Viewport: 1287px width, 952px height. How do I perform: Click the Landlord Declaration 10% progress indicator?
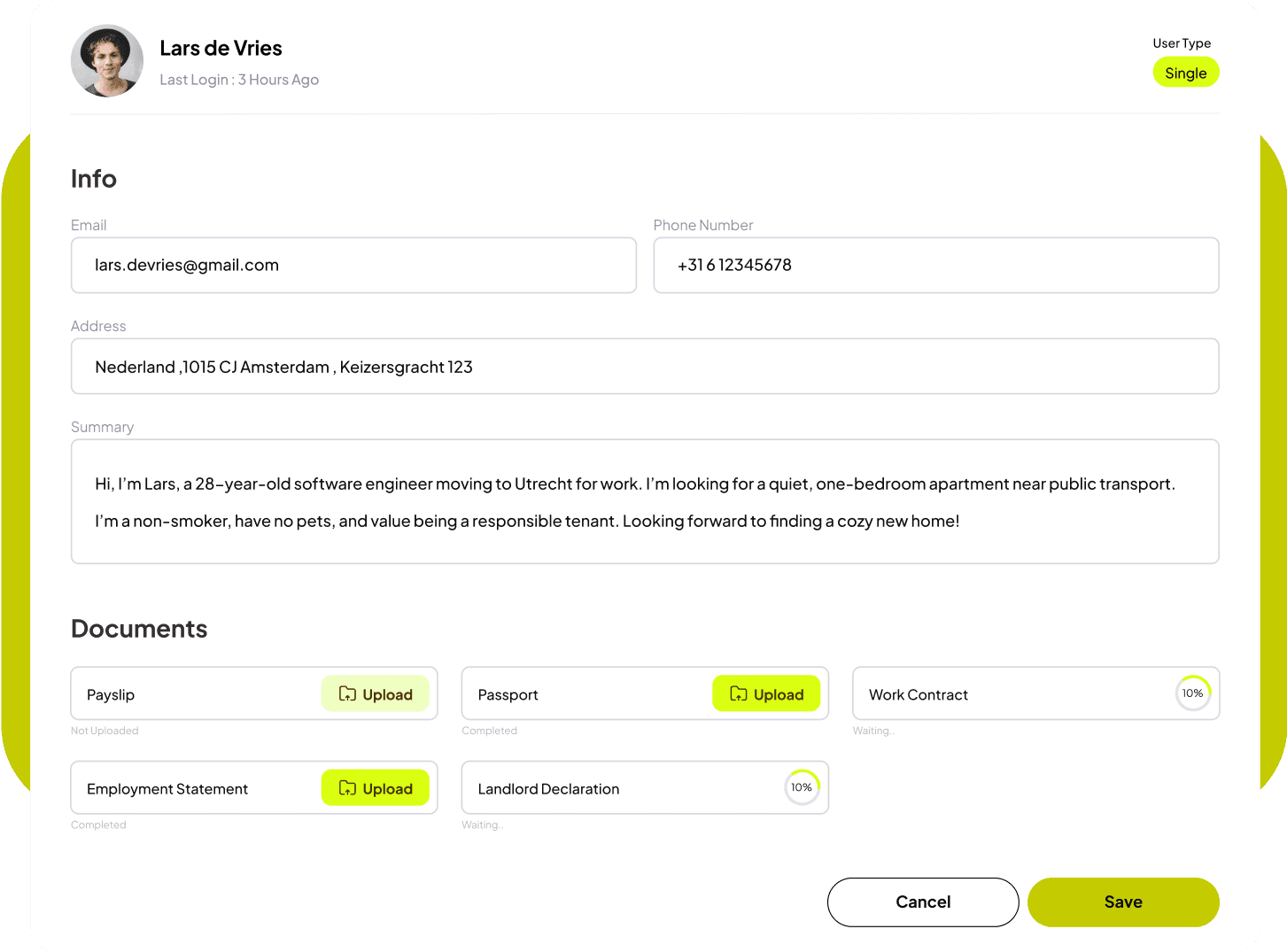802,787
